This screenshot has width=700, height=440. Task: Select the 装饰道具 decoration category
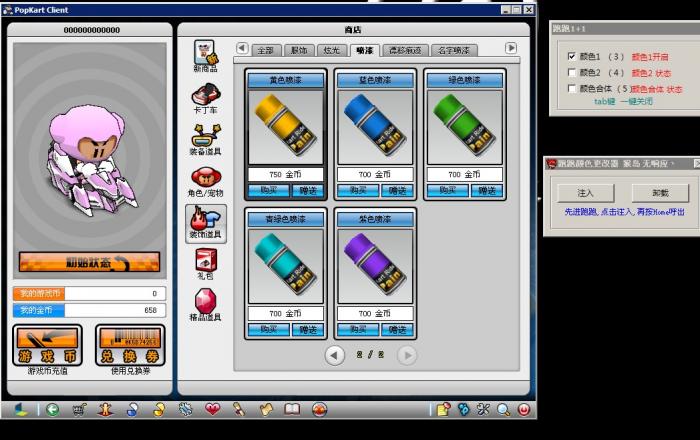pos(206,224)
